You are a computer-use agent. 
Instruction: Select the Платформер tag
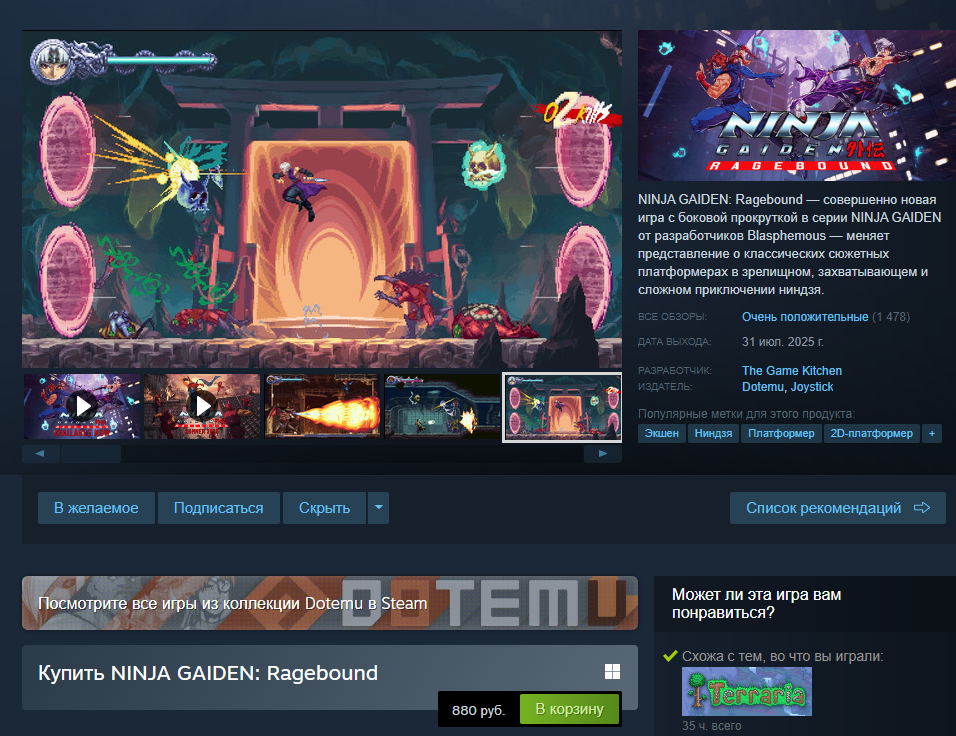click(x=781, y=433)
